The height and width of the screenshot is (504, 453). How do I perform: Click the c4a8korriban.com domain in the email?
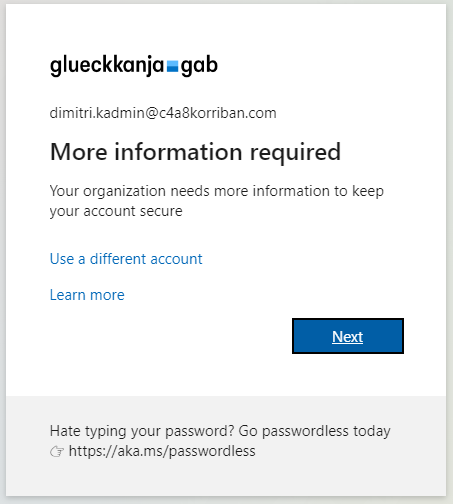pyautogui.click(x=218, y=113)
